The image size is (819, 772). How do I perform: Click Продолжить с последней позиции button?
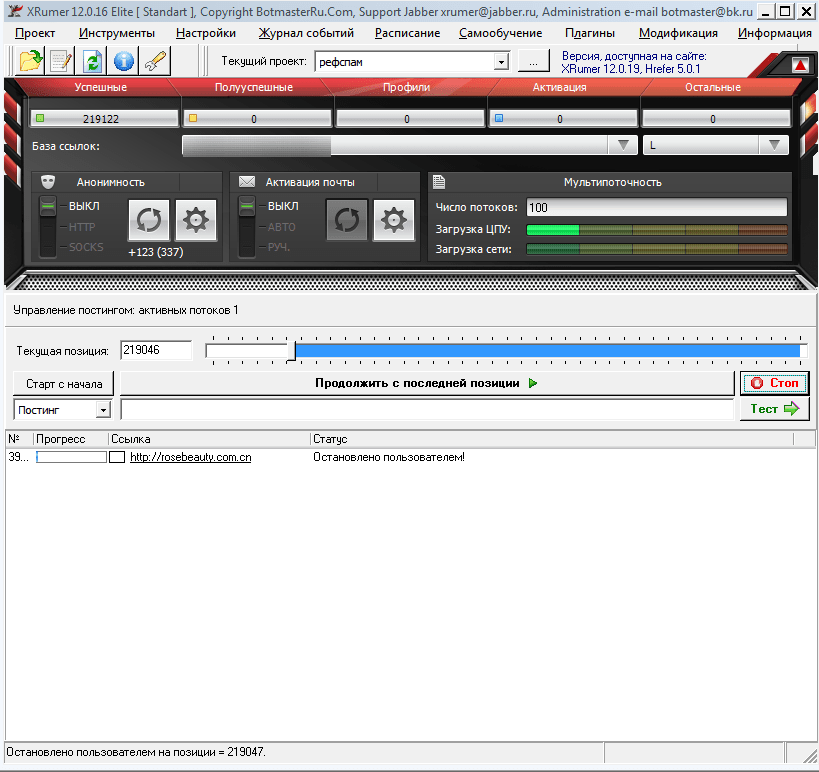click(427, 383)
